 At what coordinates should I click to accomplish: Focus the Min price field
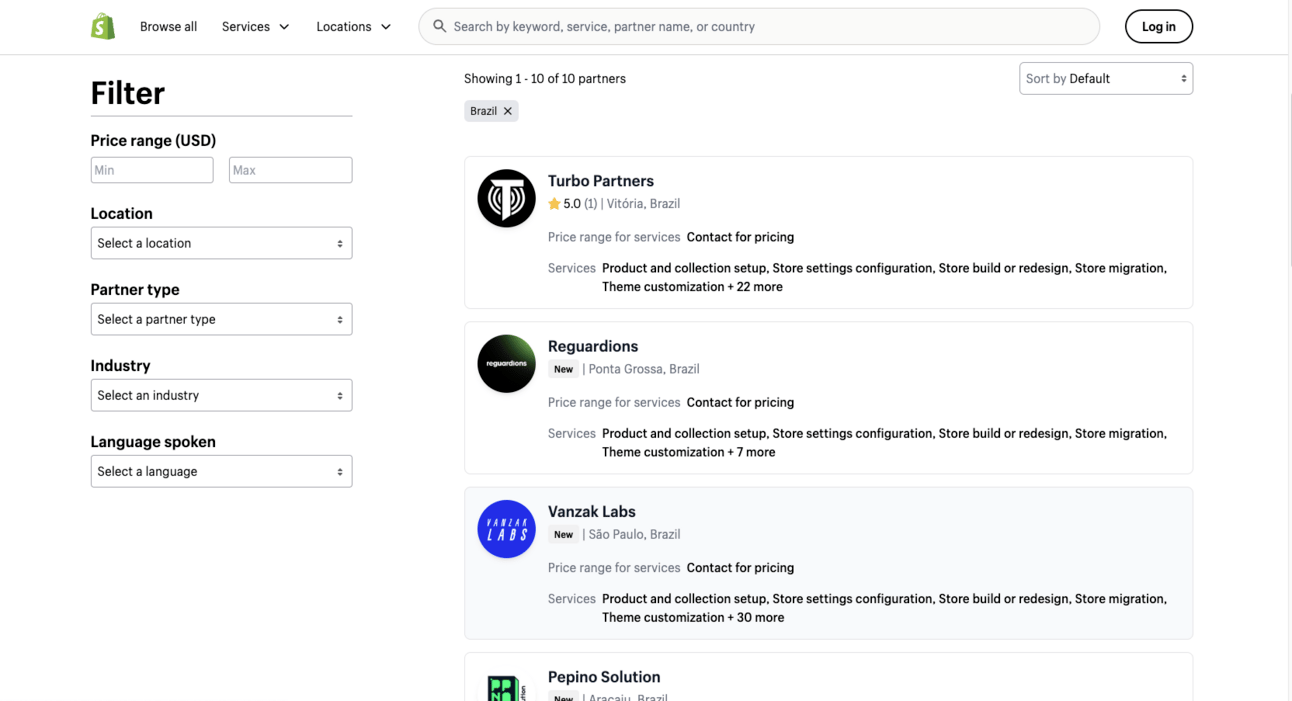152,170
